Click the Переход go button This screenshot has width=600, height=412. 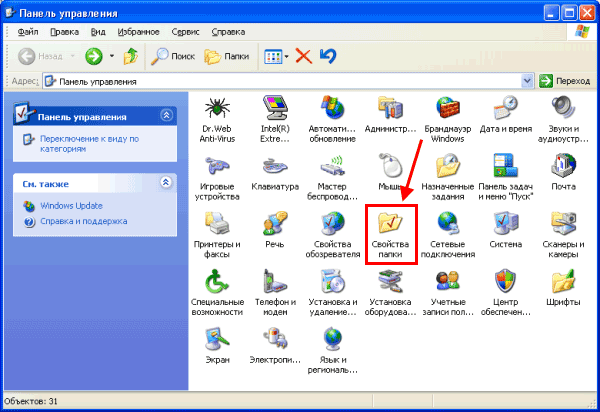[566, 80]
